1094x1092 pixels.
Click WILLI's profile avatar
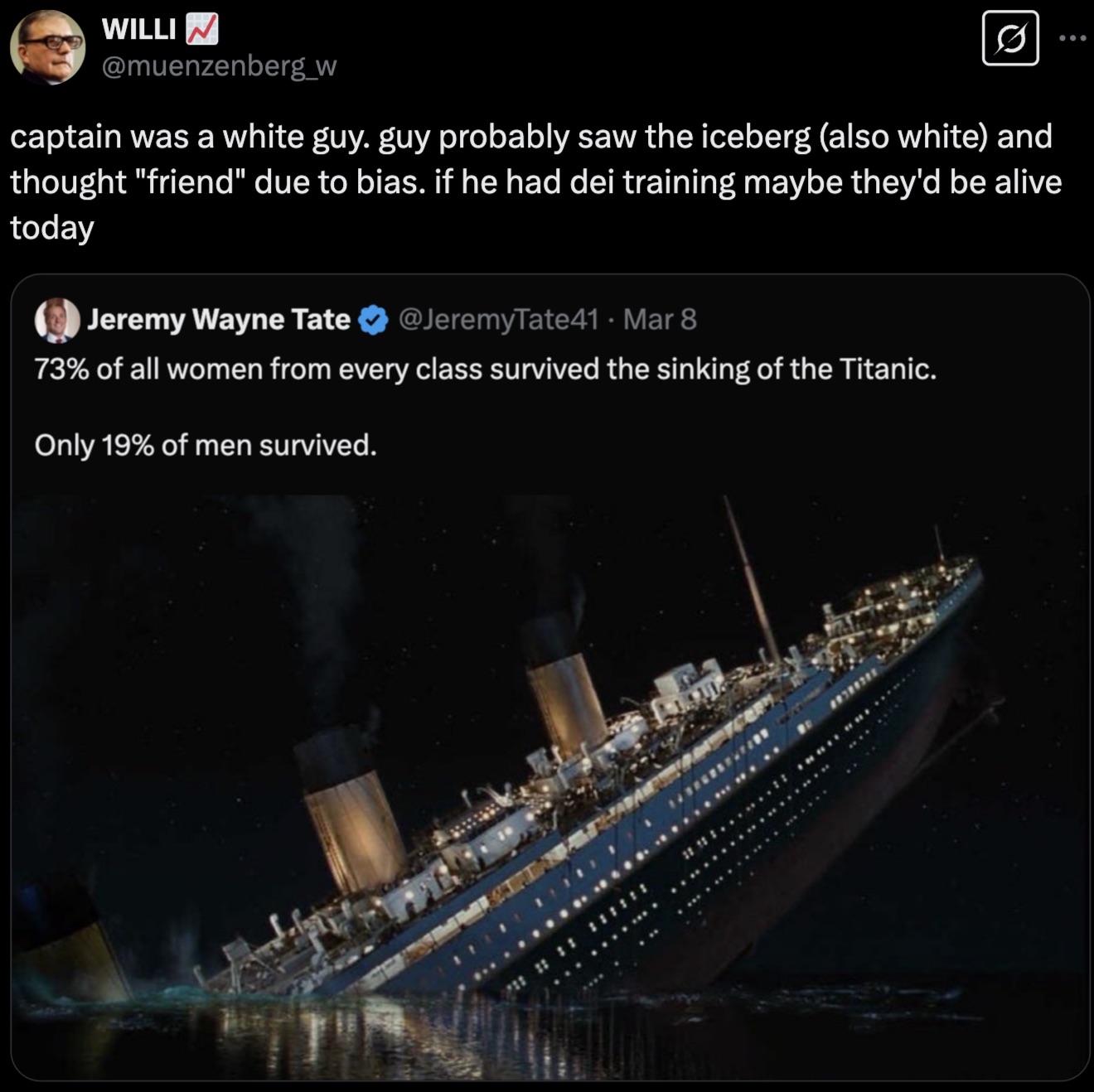pos(47,48)
